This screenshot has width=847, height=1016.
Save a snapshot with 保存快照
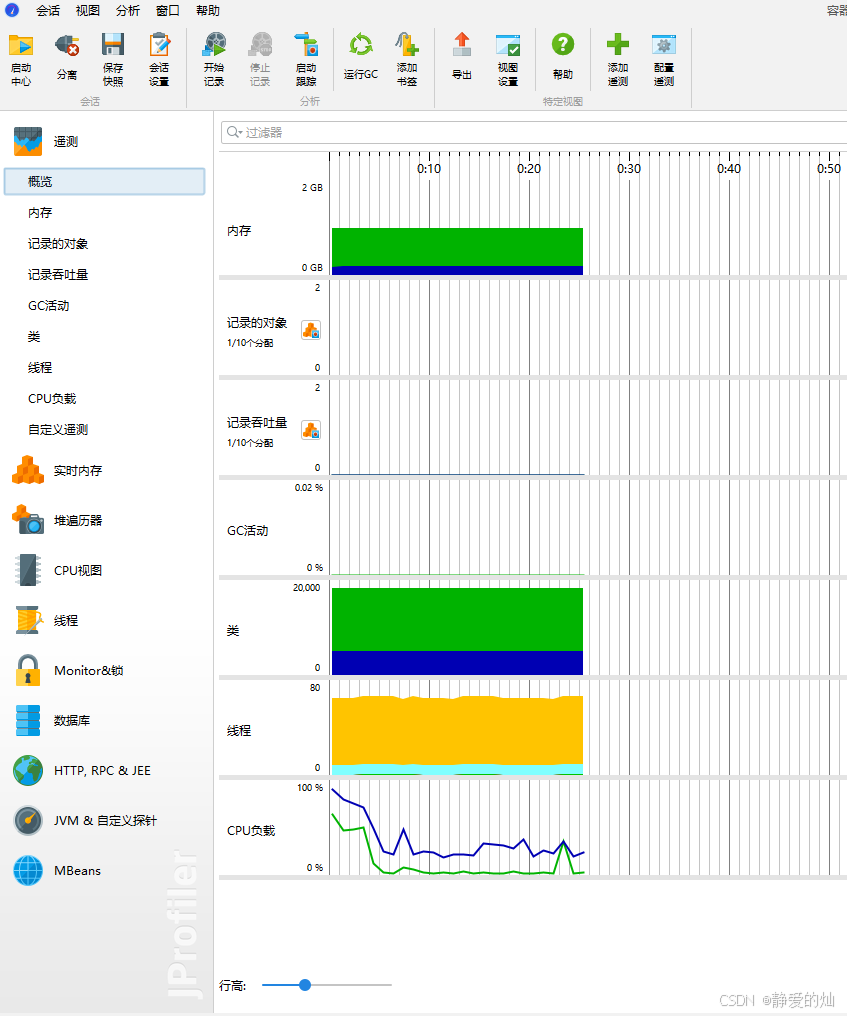(x=113, y=60)
